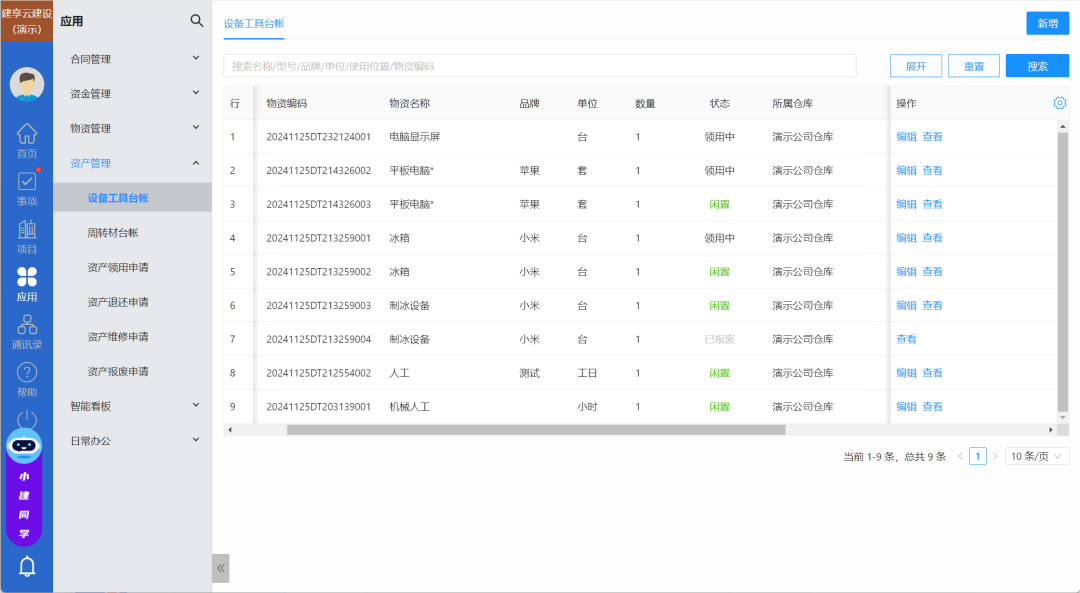Expand the 合同管理 menu
Screen dimensions: 1080x593
pyautogui.click(x=133, y=59)
